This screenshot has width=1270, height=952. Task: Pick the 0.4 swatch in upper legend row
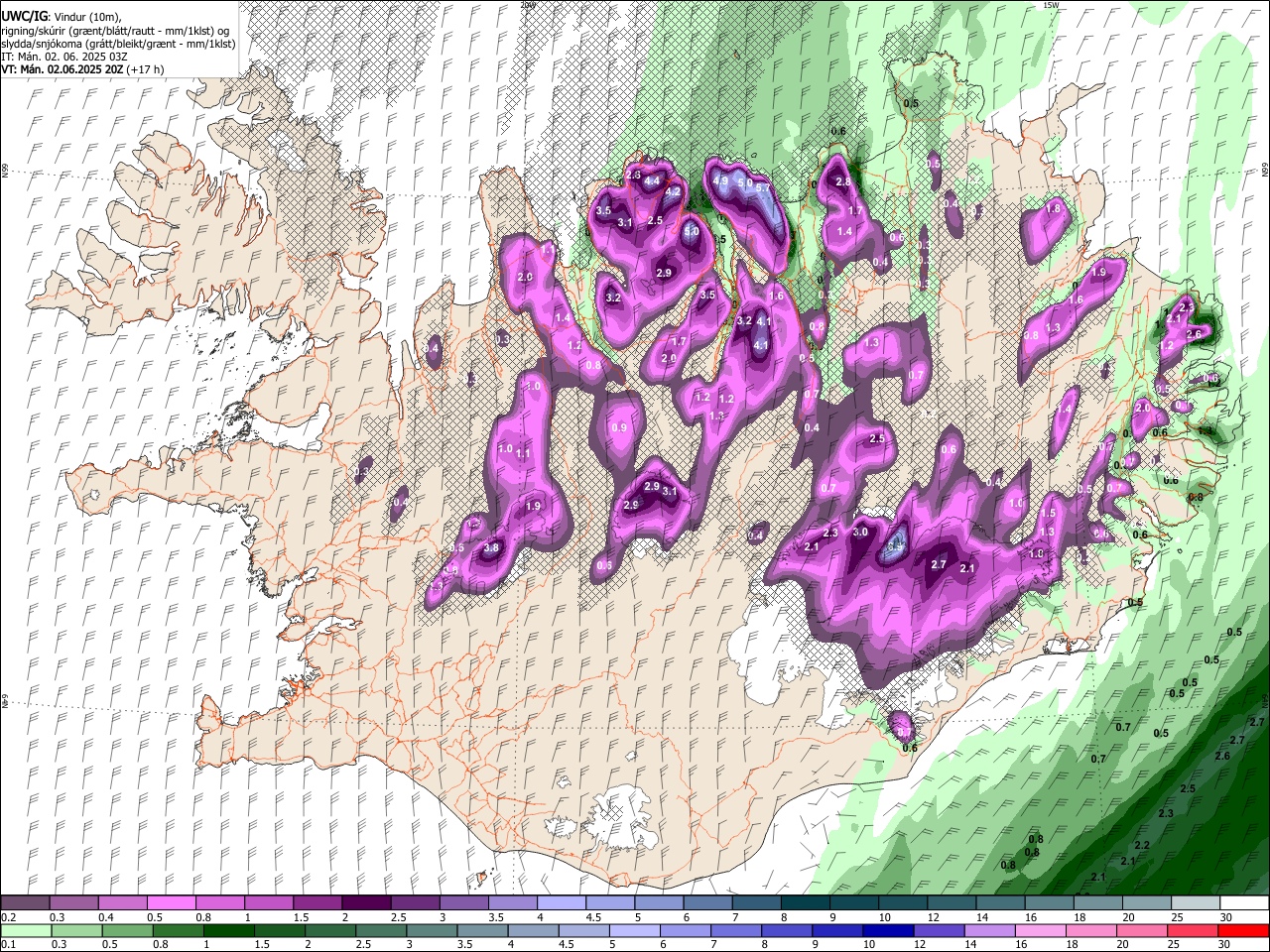click(122, 902)
